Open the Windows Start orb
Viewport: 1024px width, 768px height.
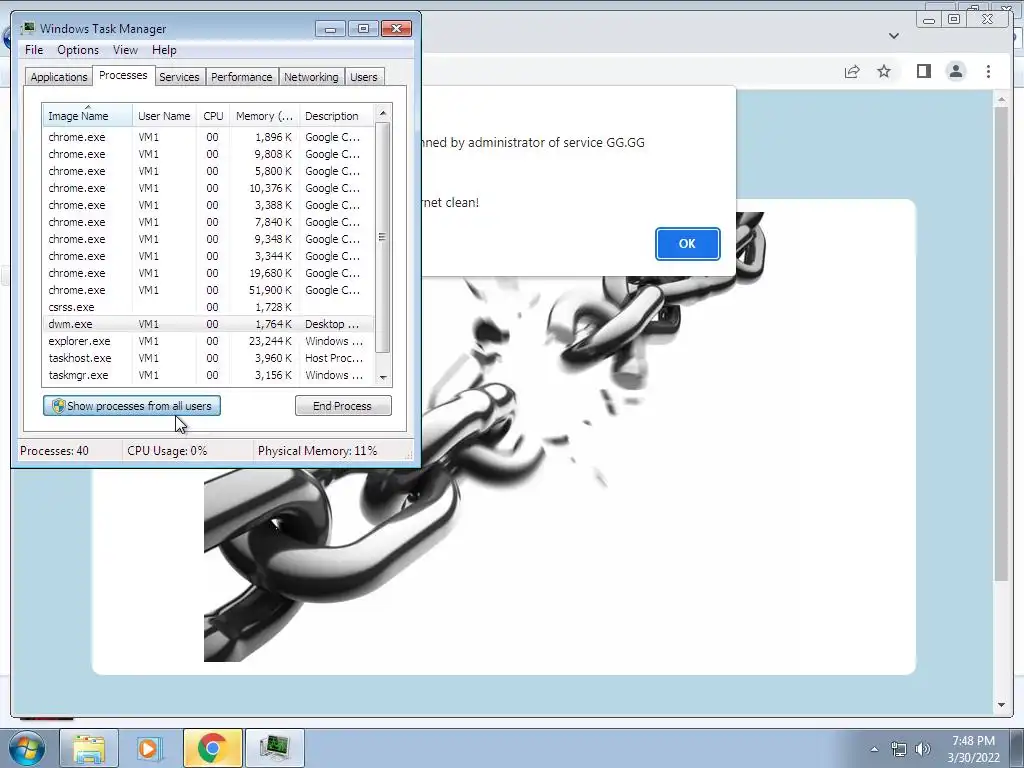click(27, 748)
